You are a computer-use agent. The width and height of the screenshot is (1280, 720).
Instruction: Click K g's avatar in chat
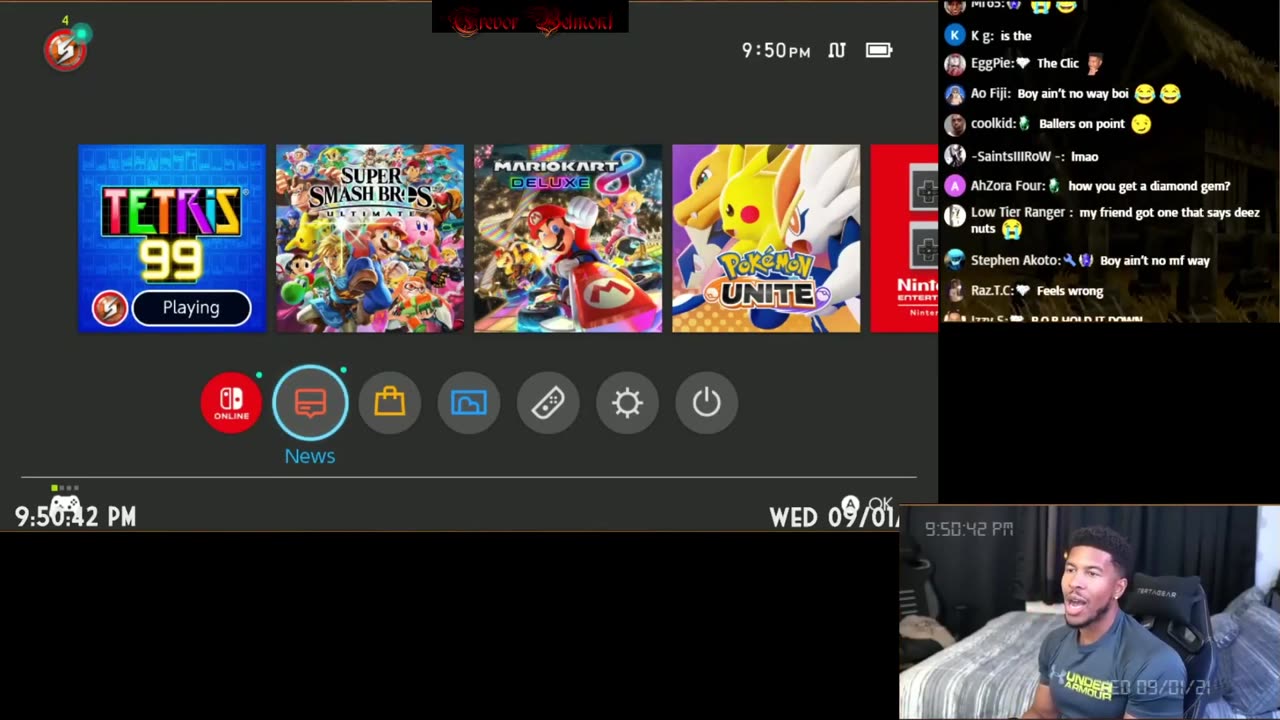[x=955, y=35]
